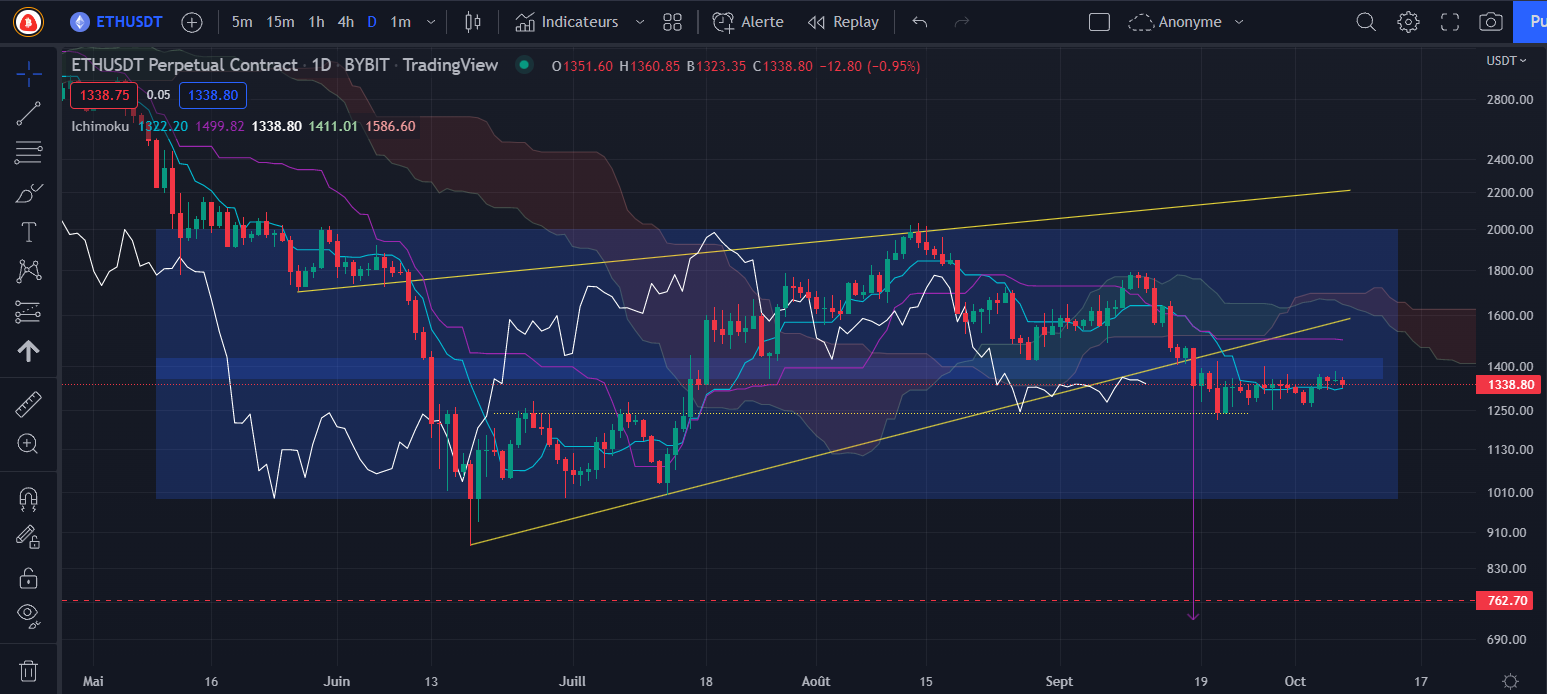Select the XABCD pattern tool

pyautogui.click(x=28, y=271)
